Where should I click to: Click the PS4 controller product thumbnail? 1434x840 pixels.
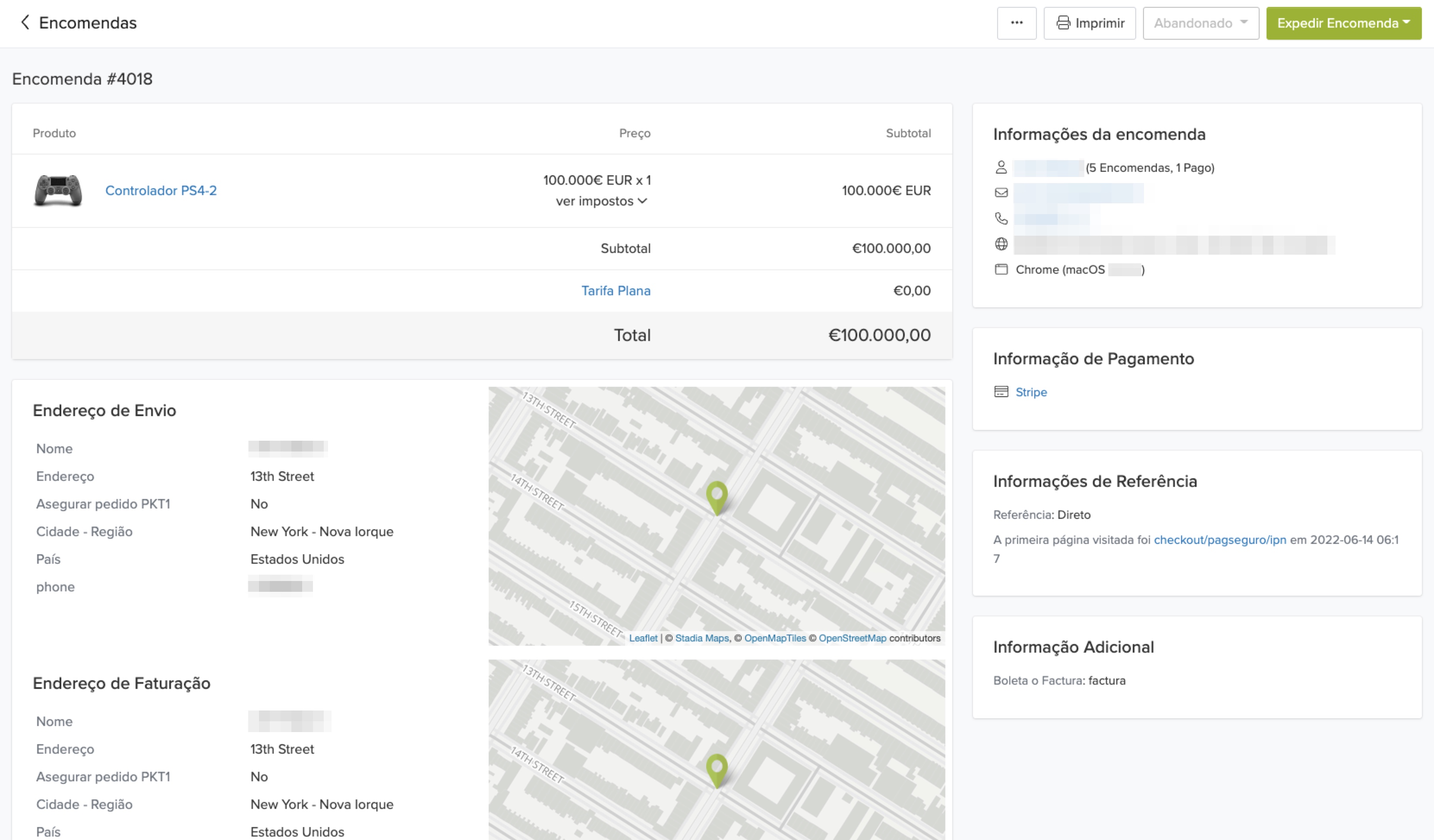tap(57, 191)
